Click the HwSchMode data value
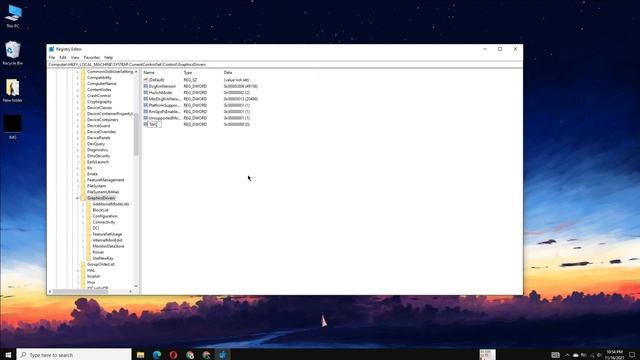 [236, 93]
